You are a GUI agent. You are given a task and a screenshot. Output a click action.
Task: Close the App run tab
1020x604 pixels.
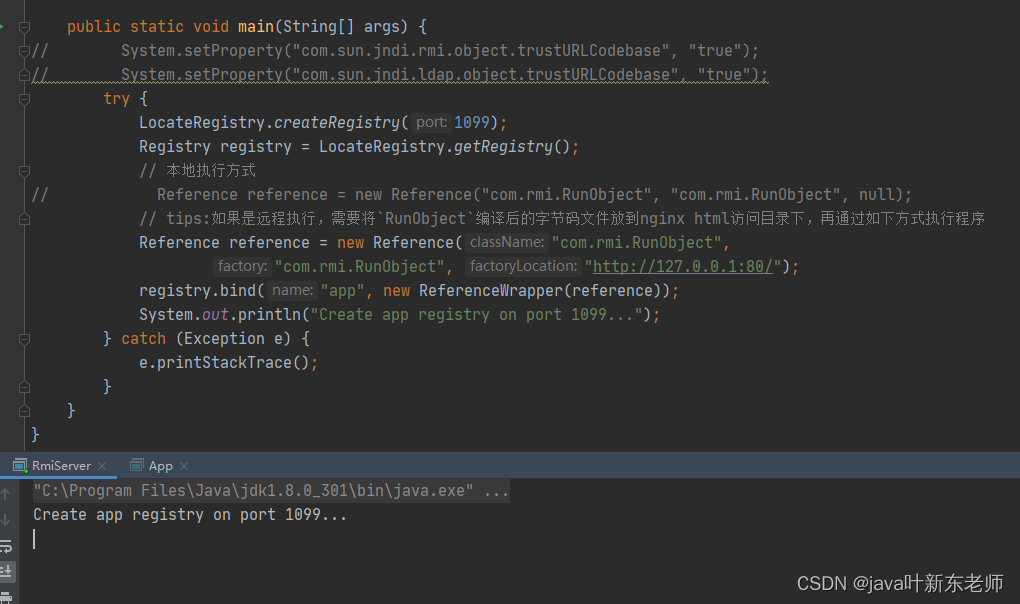point(184,466)
